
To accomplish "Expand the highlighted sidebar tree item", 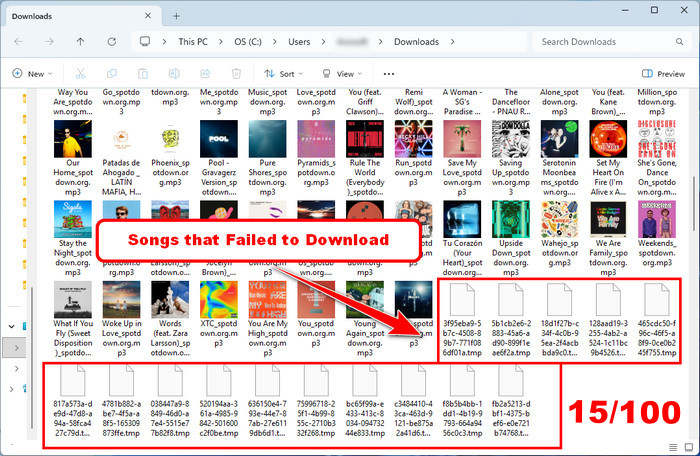I will point(17,347).
